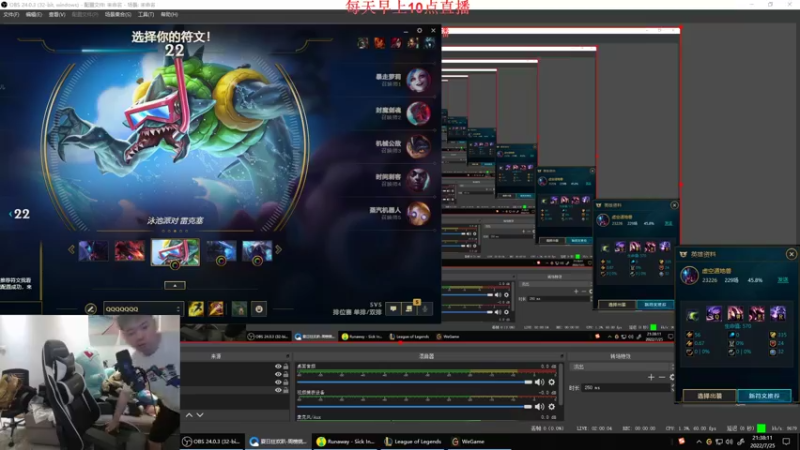Click the transition duration 250 ms field
800x450 pixels.
tap(627, 388)
